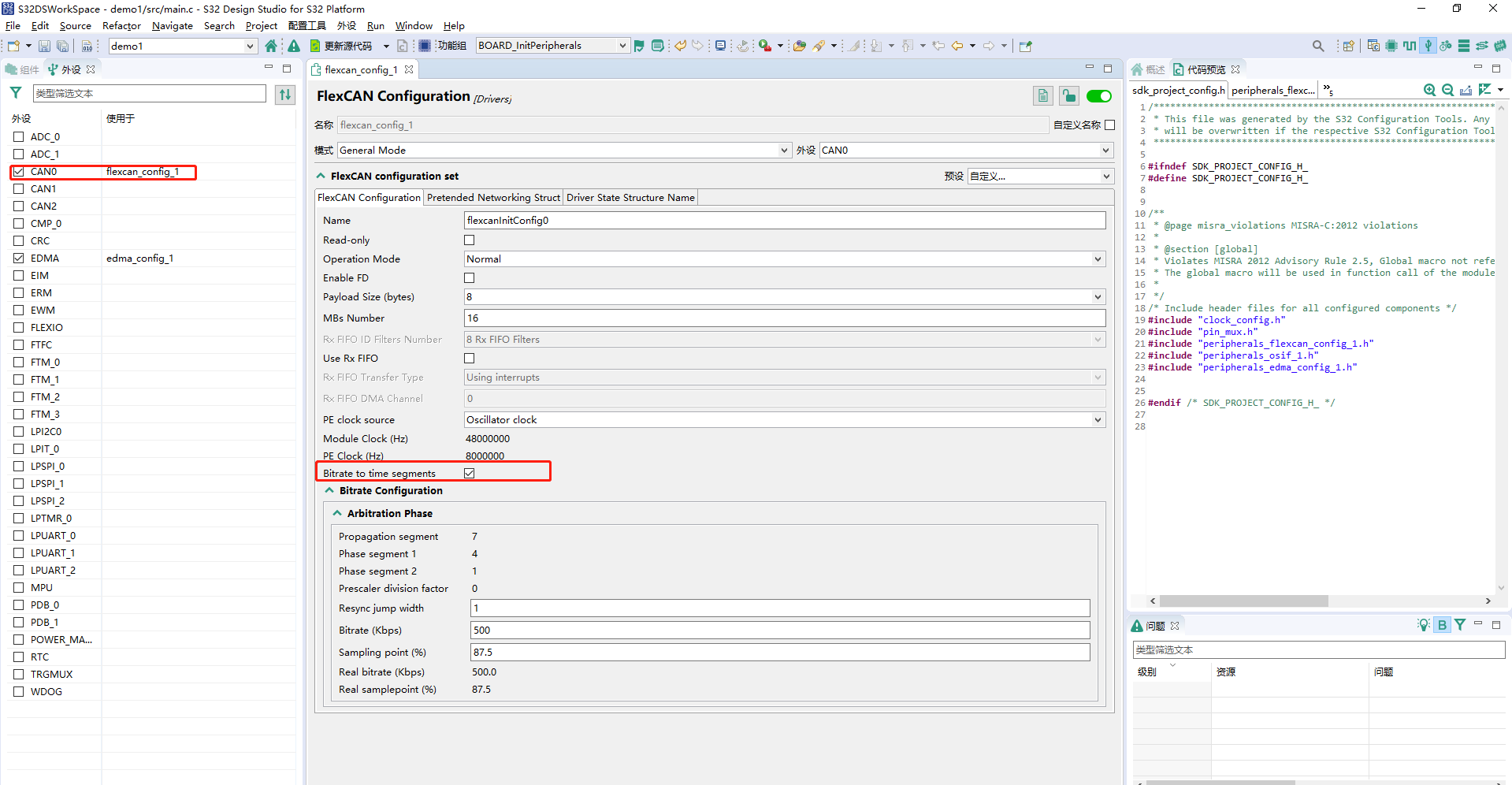Open the home page icon in toolbar
Image resolution: width=1512 pixels, height=785 pixels.
point(271,46)
